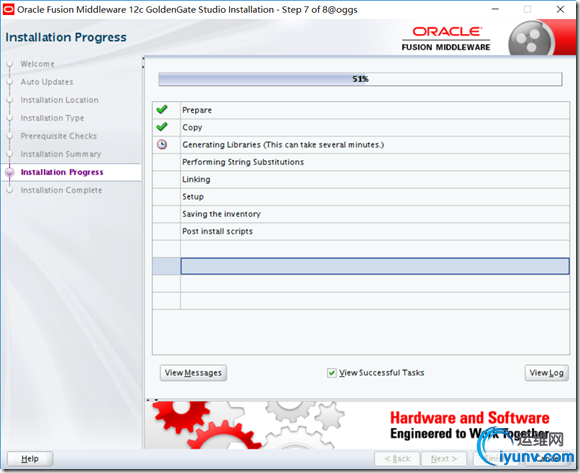
Task: Click the Installation Progress page heading
Action: coord(66,37)
